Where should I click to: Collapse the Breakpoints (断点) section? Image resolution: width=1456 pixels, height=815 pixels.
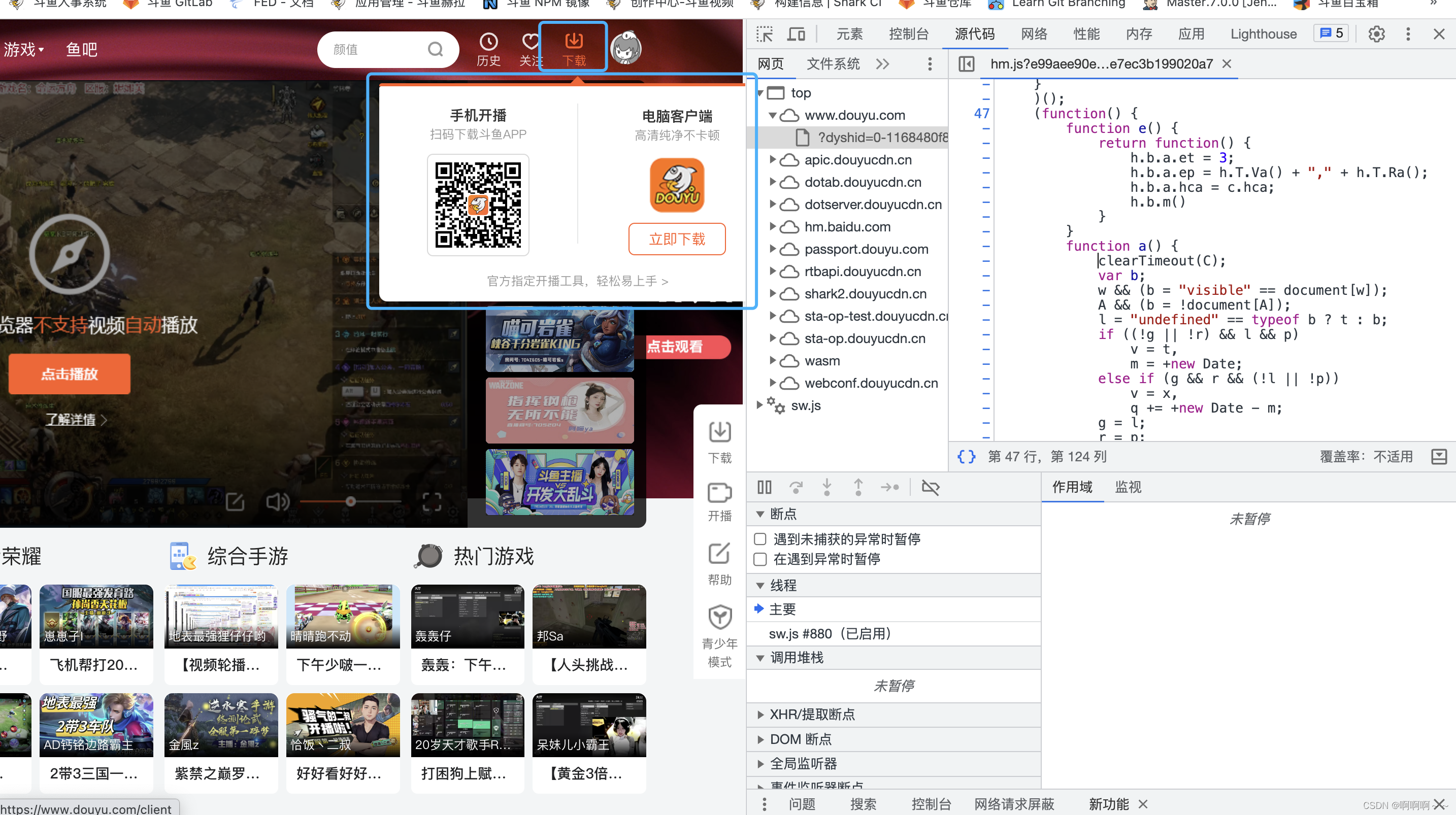pos(760,514)
